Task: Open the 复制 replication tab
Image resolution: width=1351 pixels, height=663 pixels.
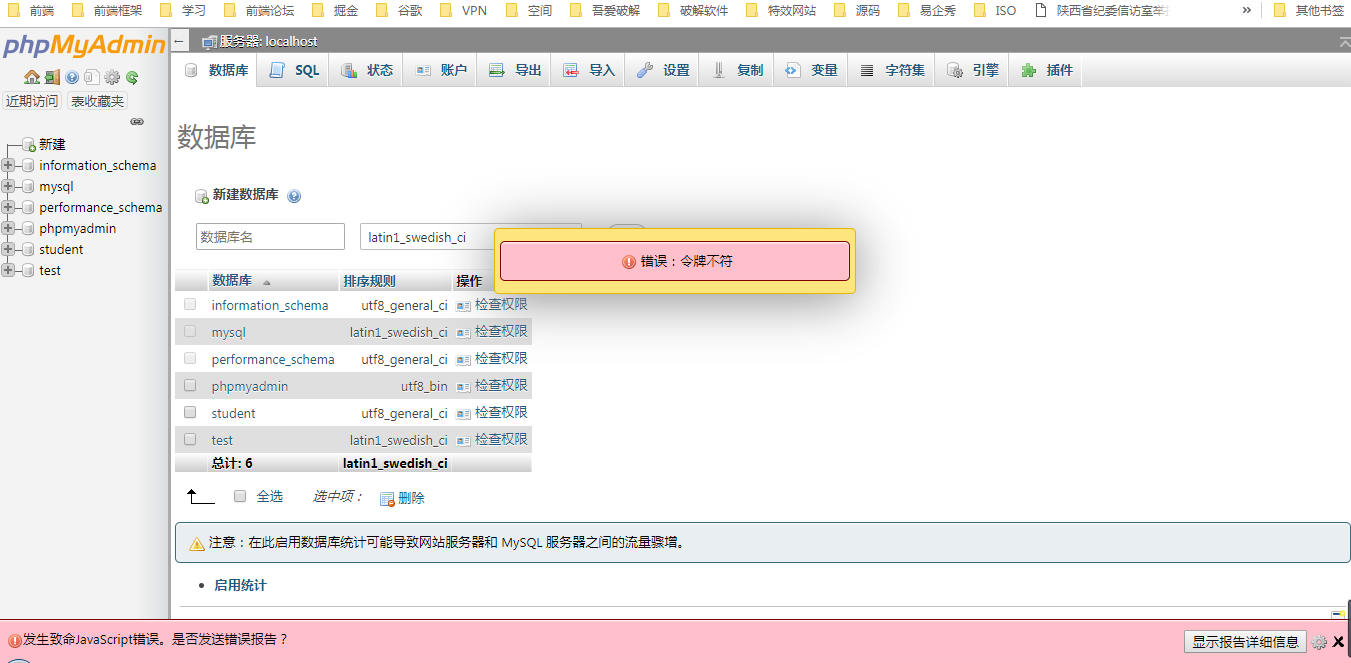Action: tap(737, 70)
